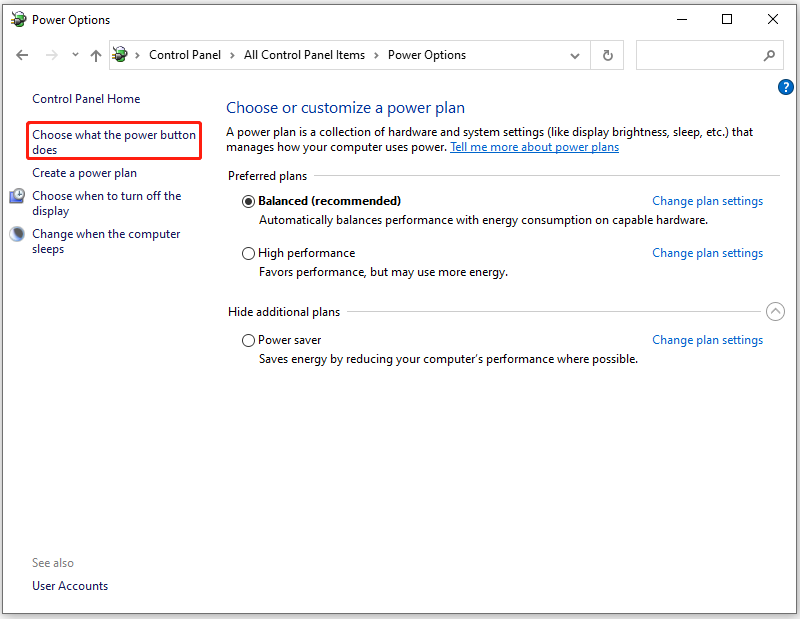Expand the address bar history dropdown
The height and width of the screenshot is (619, 800).
575,56
